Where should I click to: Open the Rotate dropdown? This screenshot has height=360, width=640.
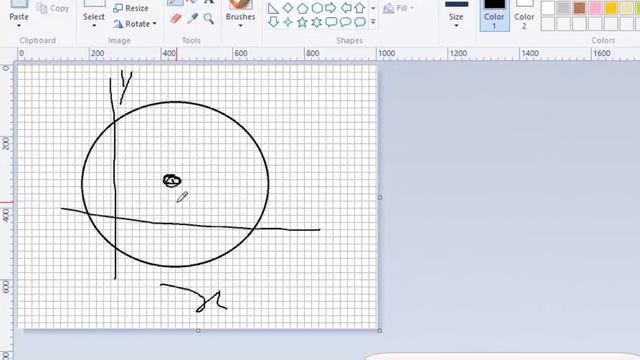pos(136,24)
